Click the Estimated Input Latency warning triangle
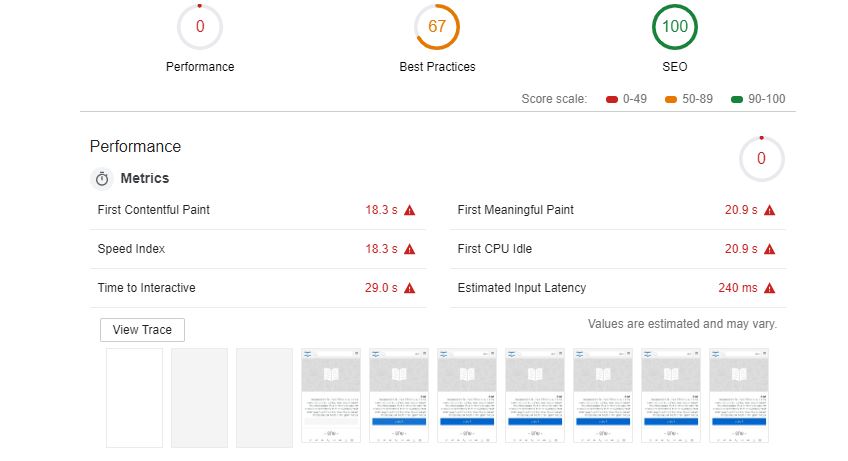This screenshot has width=848, height=461. point(770,288)
